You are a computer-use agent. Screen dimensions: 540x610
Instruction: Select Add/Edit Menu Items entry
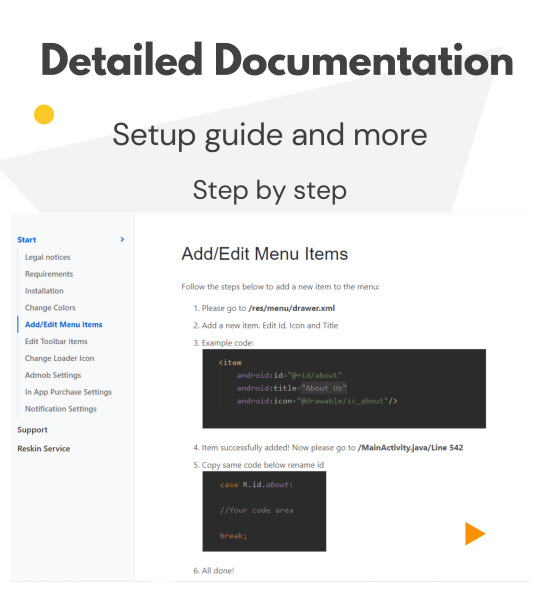(x=63, y=324)
